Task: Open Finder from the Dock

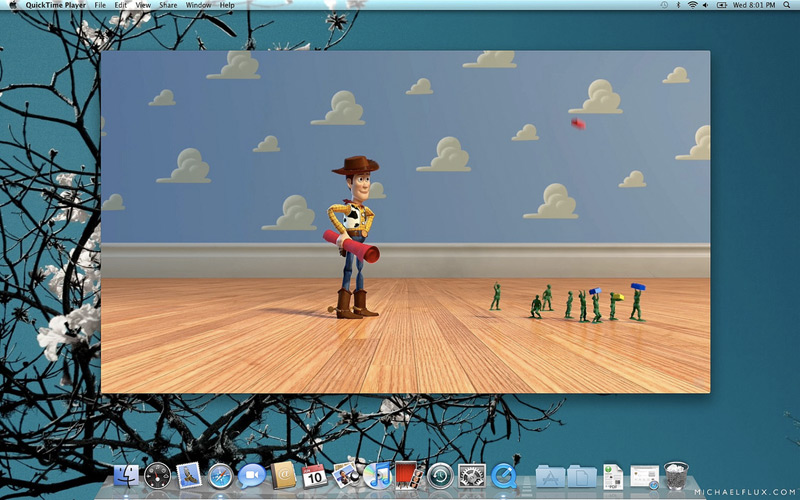Action: (x=126, y=476)
